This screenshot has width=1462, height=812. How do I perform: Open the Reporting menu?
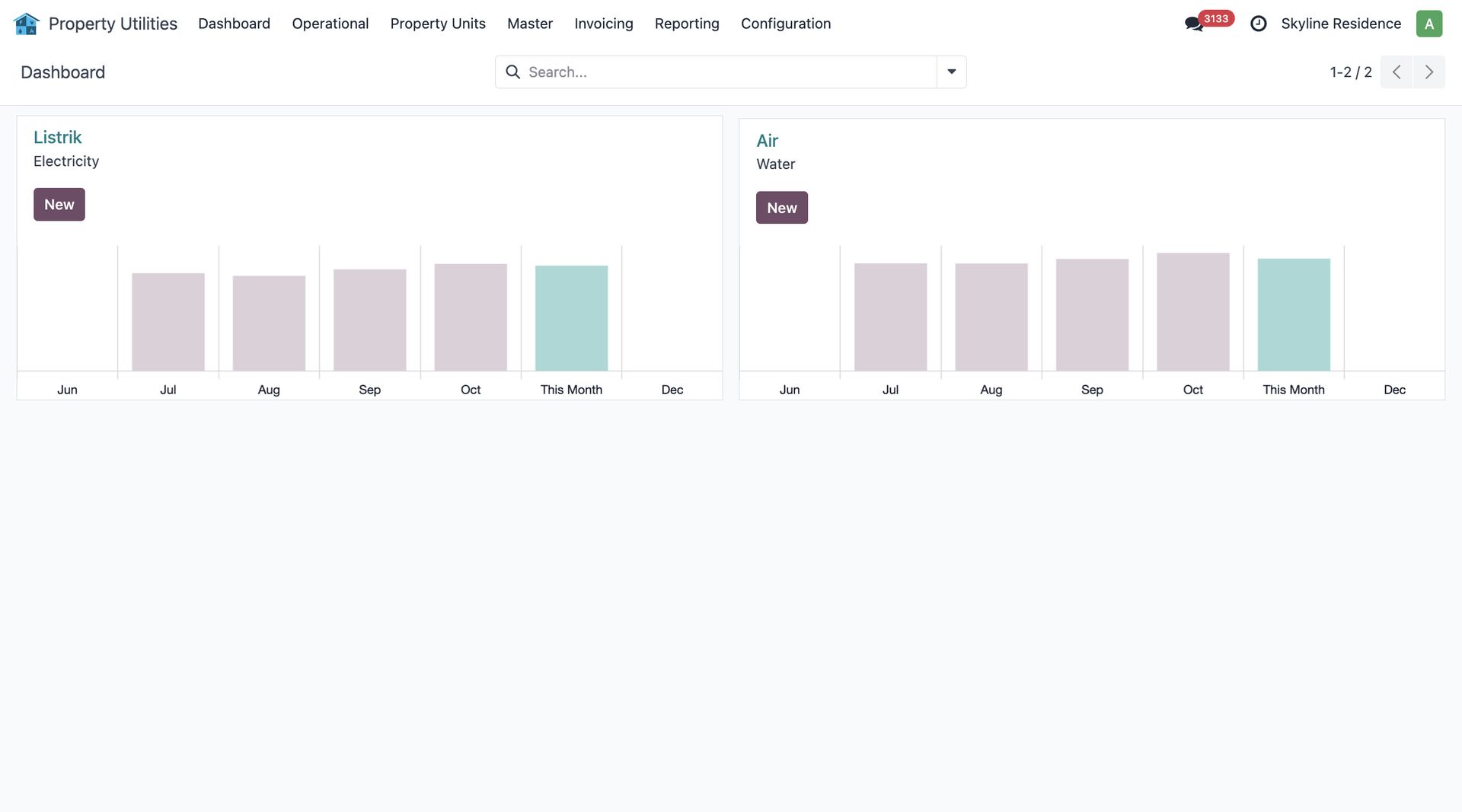[x=686, y=24]
